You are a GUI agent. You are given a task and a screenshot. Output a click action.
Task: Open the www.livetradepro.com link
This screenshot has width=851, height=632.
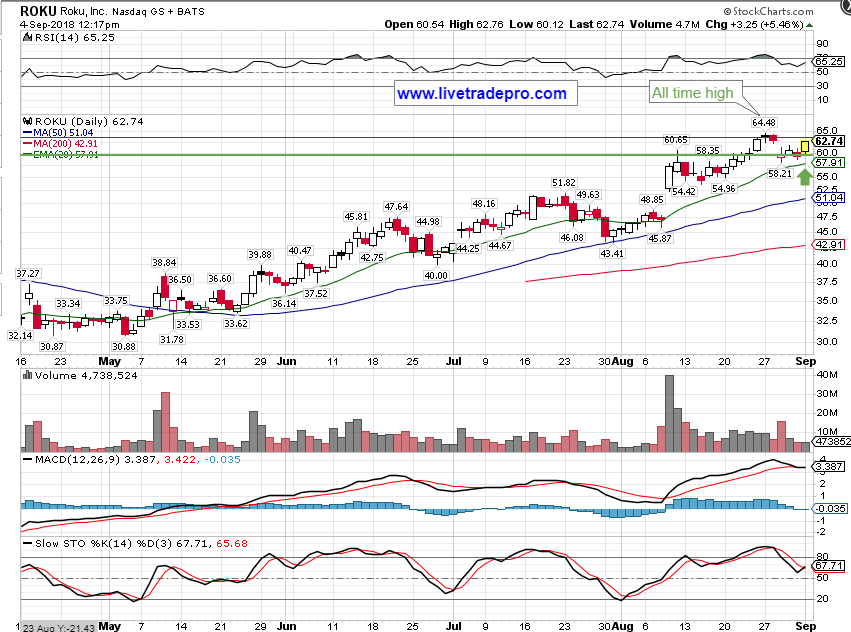click(482, 94)
